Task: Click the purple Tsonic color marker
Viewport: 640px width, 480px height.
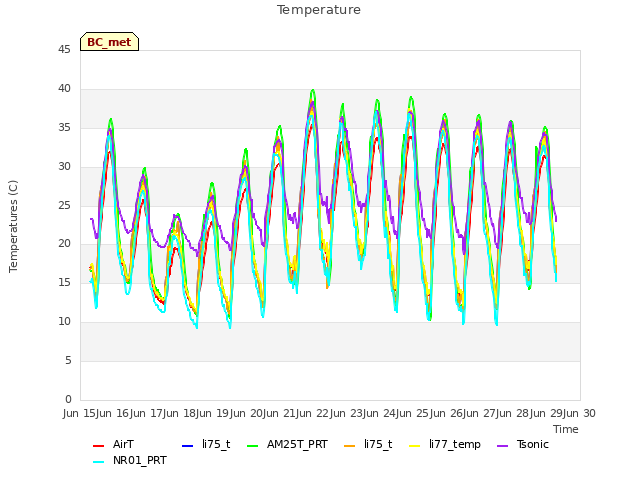Action: pos(503,445)
